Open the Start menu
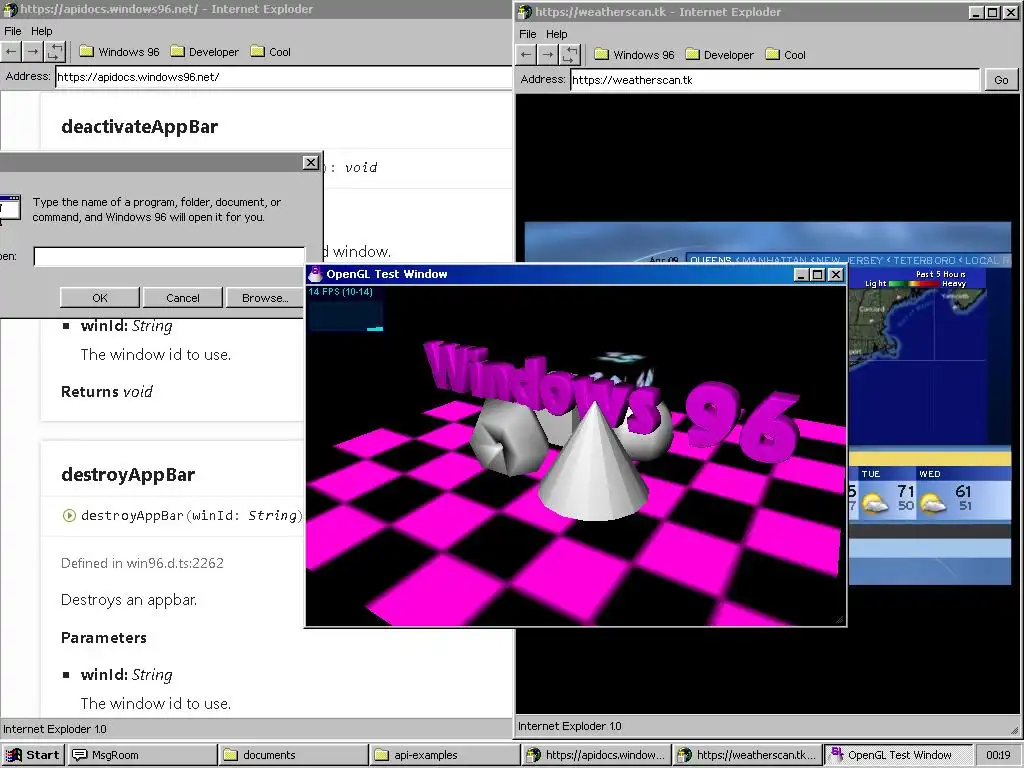The width and height of the screenshot is (1024, 768). coord(33,755)
